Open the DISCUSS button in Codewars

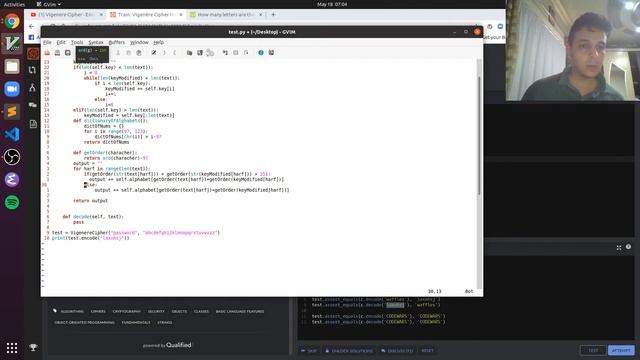(x=397, y=351)
